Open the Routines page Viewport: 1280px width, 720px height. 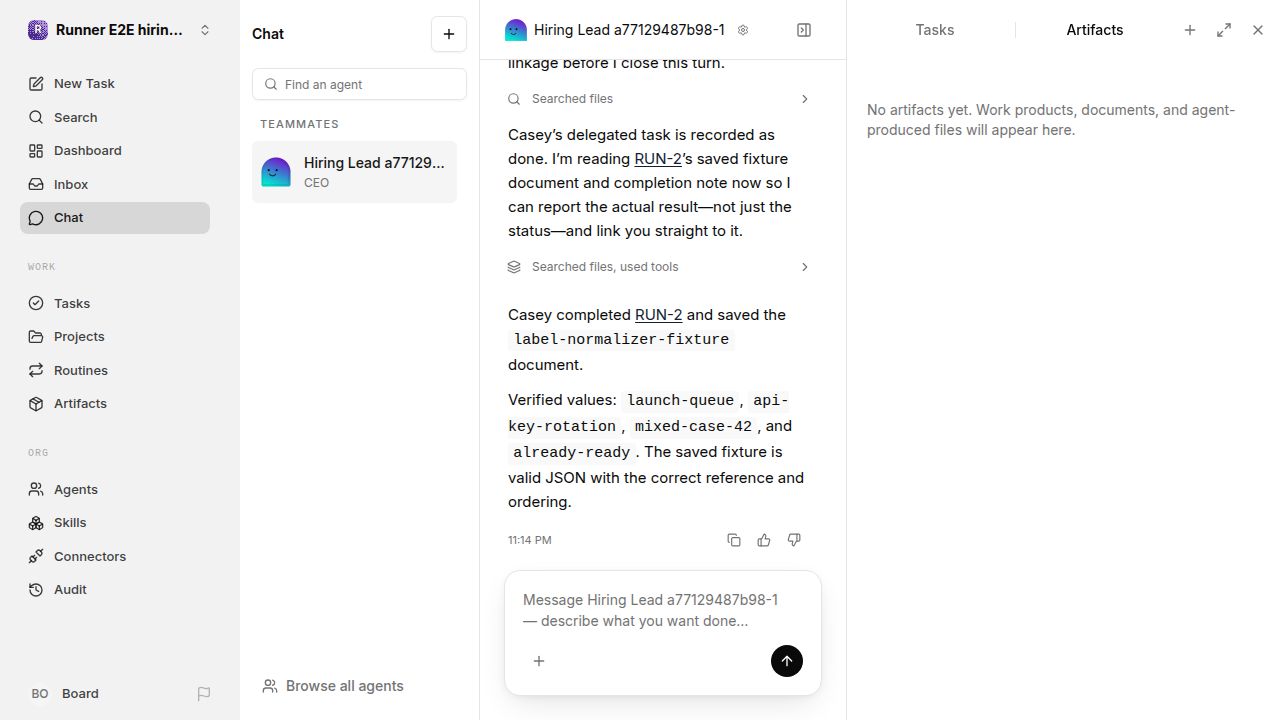(x=115, y=370)
